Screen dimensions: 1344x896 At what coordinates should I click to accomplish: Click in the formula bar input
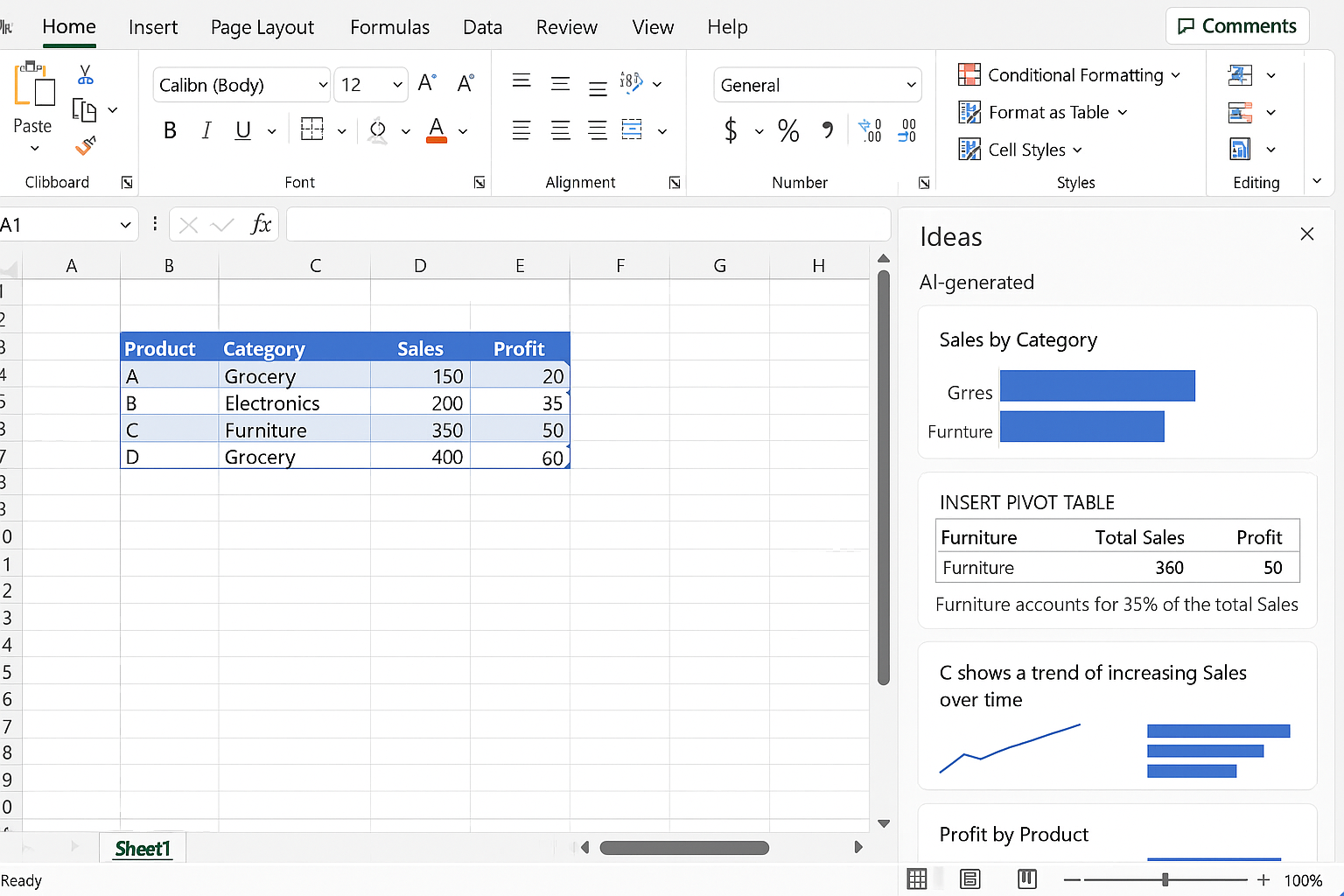pos(588,225)
